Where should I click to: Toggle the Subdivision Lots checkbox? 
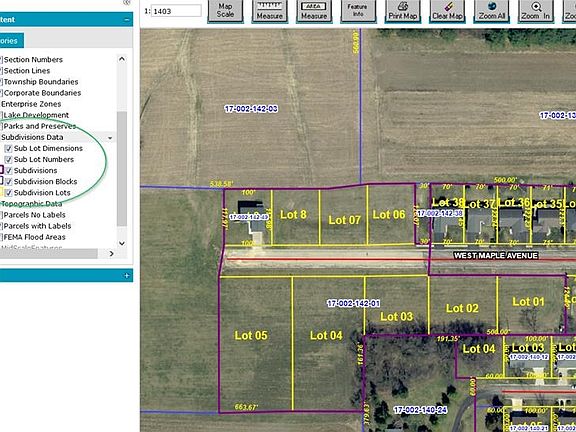pyautogui.click(x=8, y=193)
